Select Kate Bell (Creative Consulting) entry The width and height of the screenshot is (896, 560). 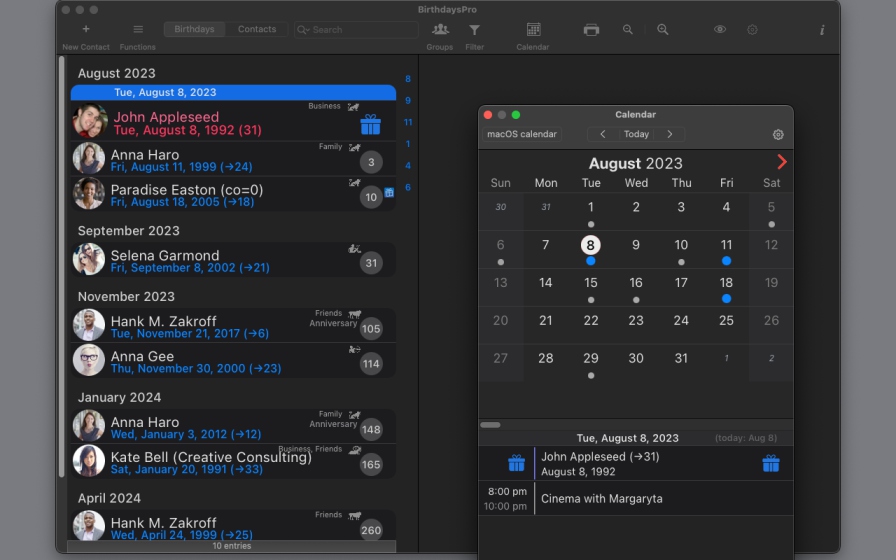(x=233, y=461)
